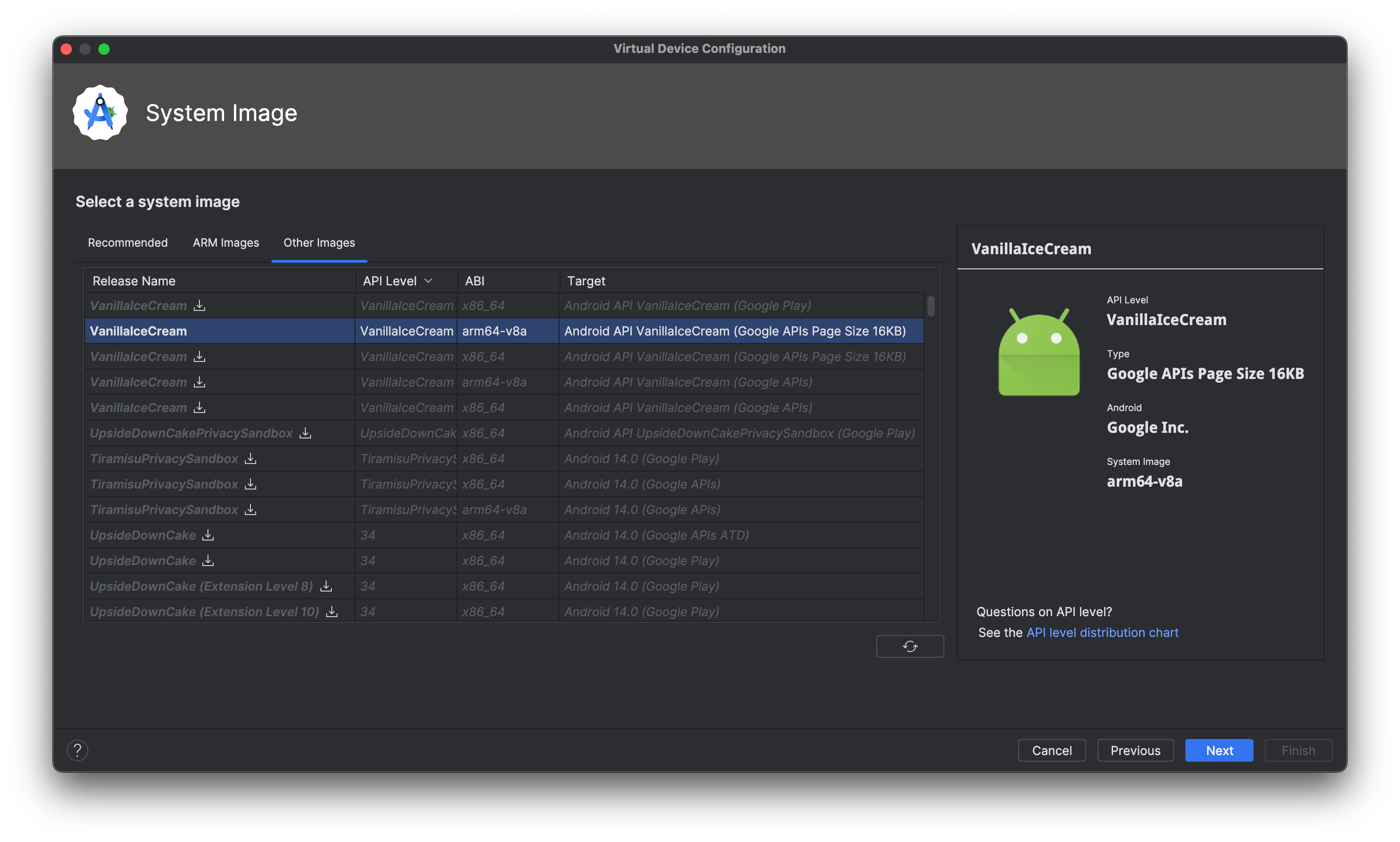Switch to the ARM Images tab

[x=225, y=242]
